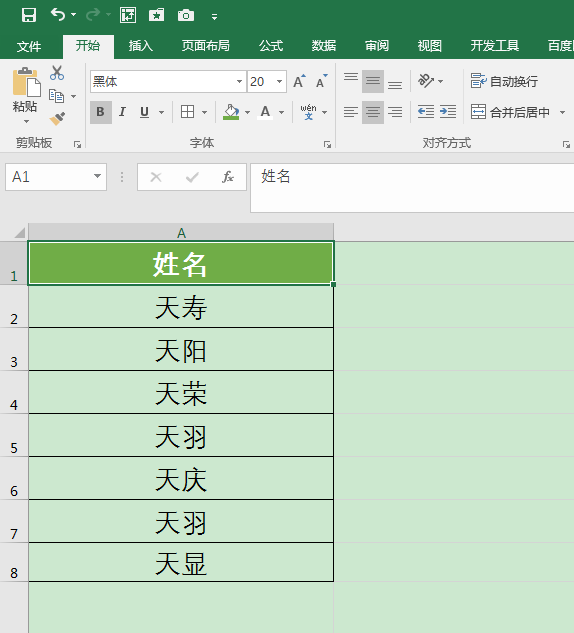Click the Format Painter brush icon
The width and height of the screenshot is (574, 633).
coord(57,119)
